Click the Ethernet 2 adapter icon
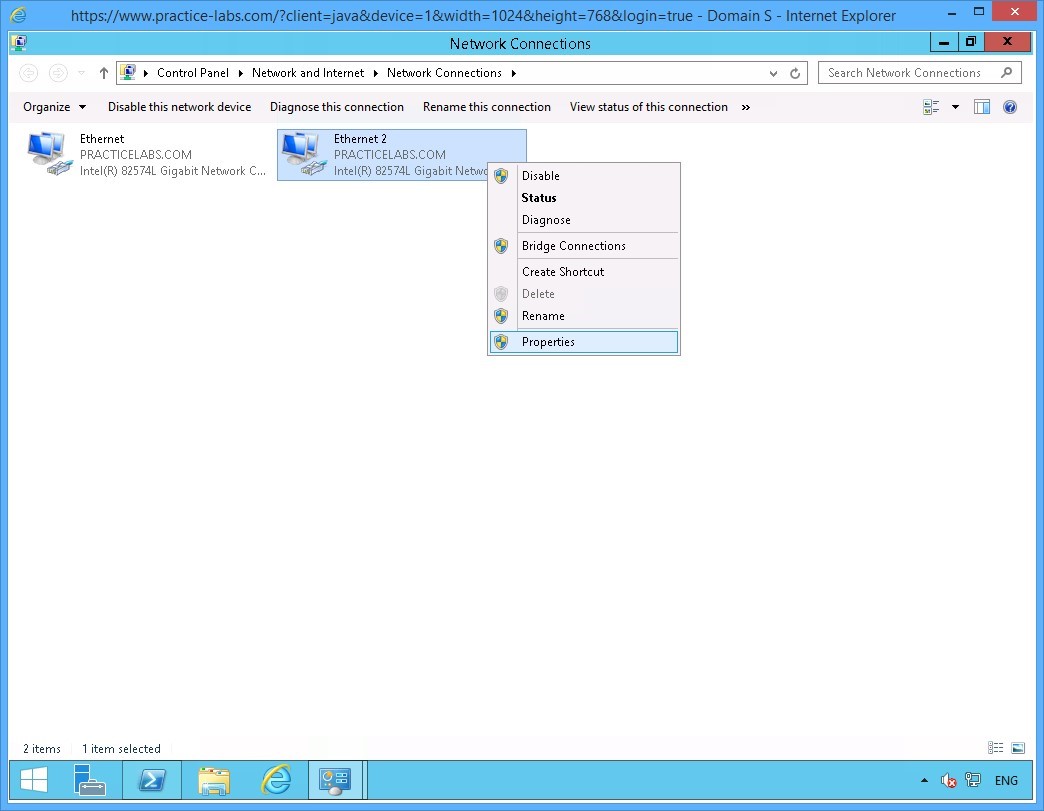 pyautogui.click(x=301, y=154)
